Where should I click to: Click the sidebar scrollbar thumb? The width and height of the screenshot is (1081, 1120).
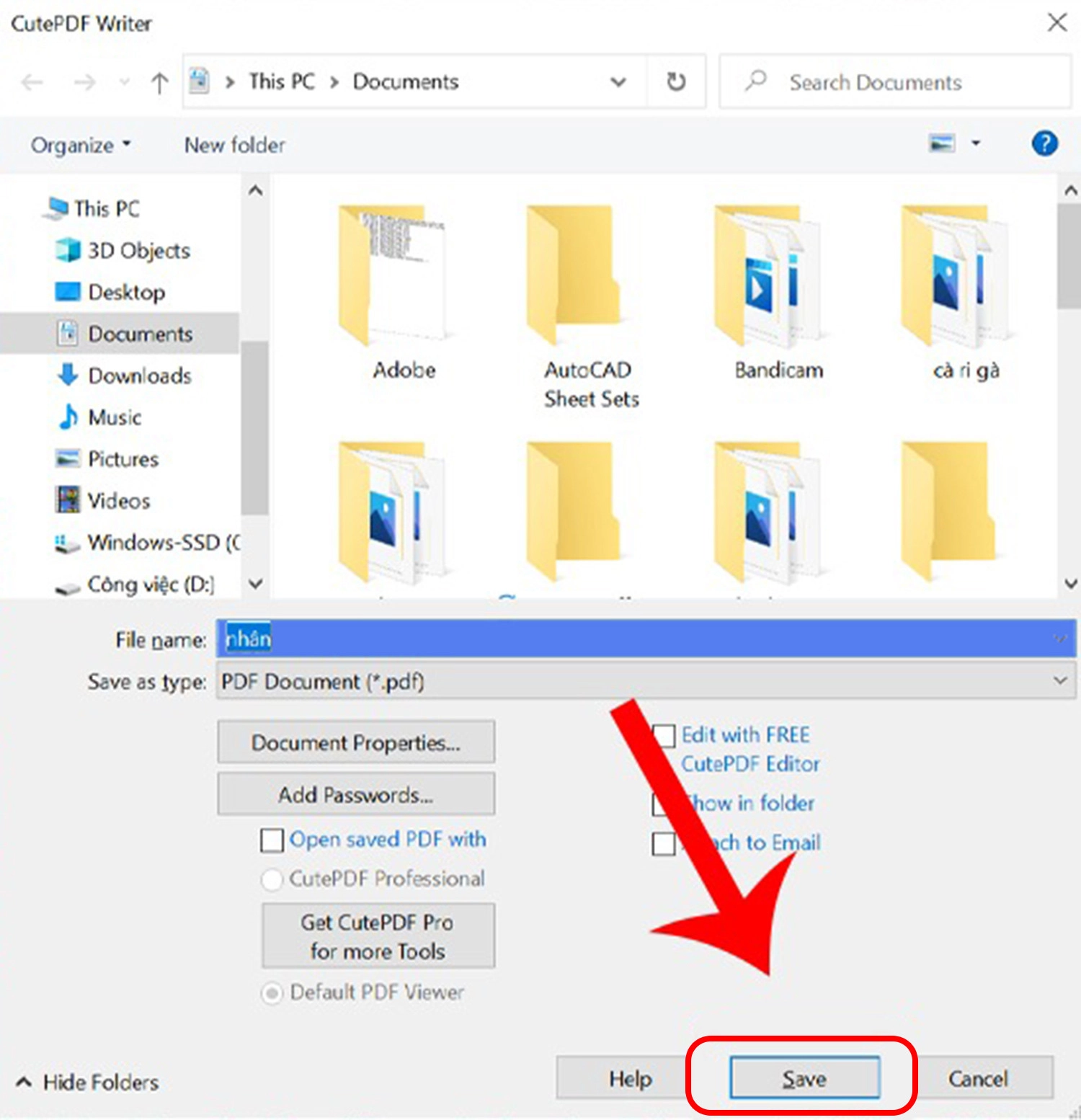[x=254, y=428]
